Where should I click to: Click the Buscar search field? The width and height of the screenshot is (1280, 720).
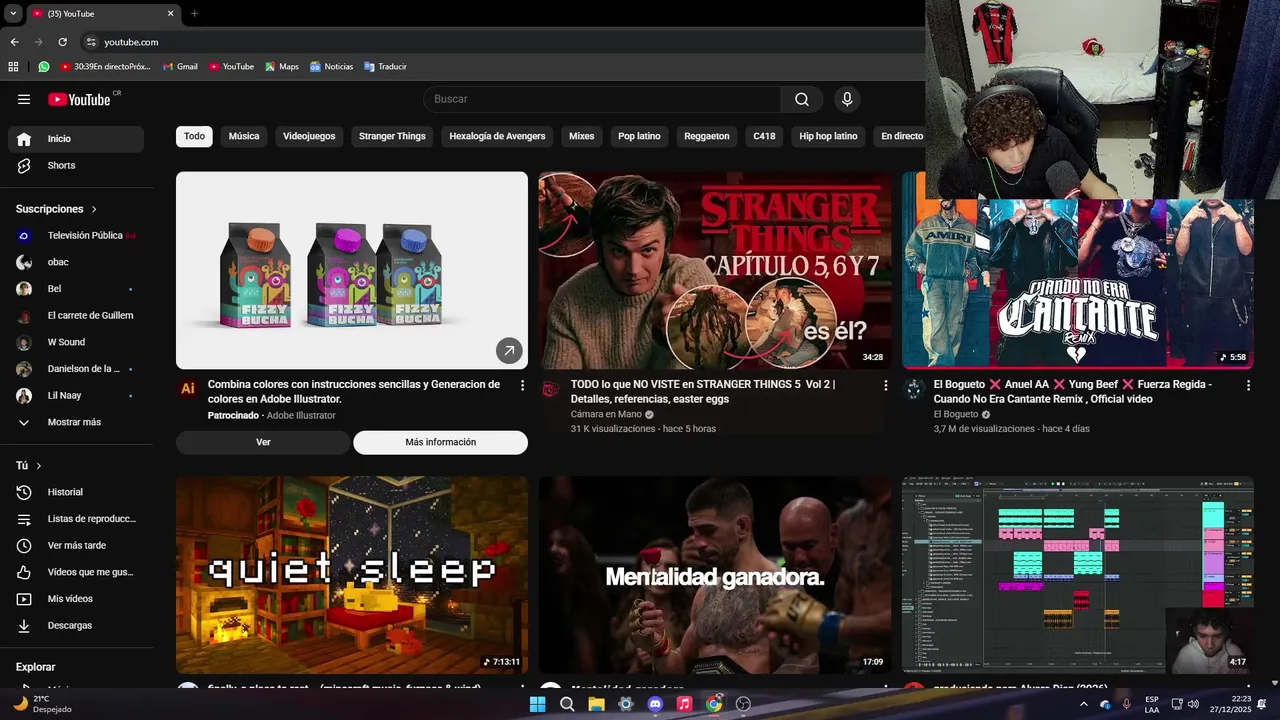pos(602,99)
